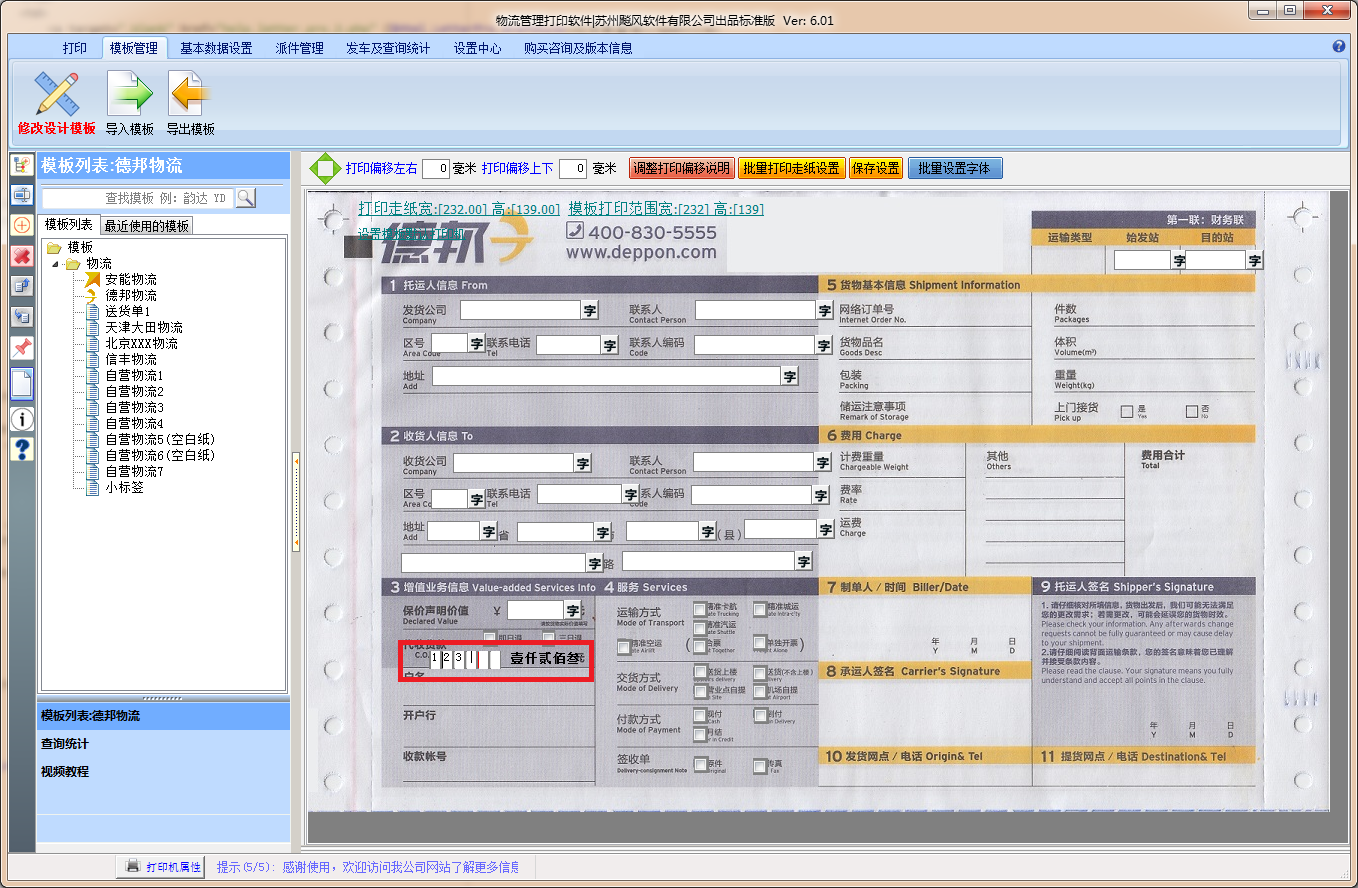Click the 导入模板 green arrow icon

(130, 94)
